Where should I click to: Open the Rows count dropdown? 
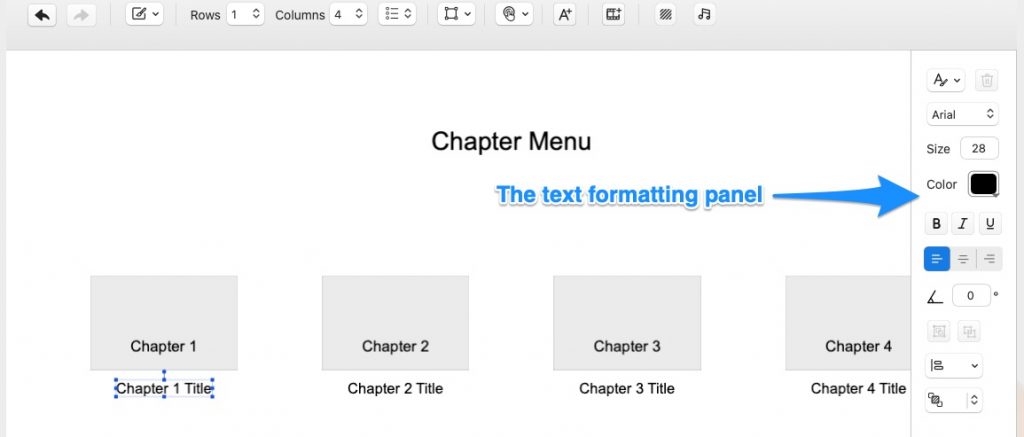point(245,15)
